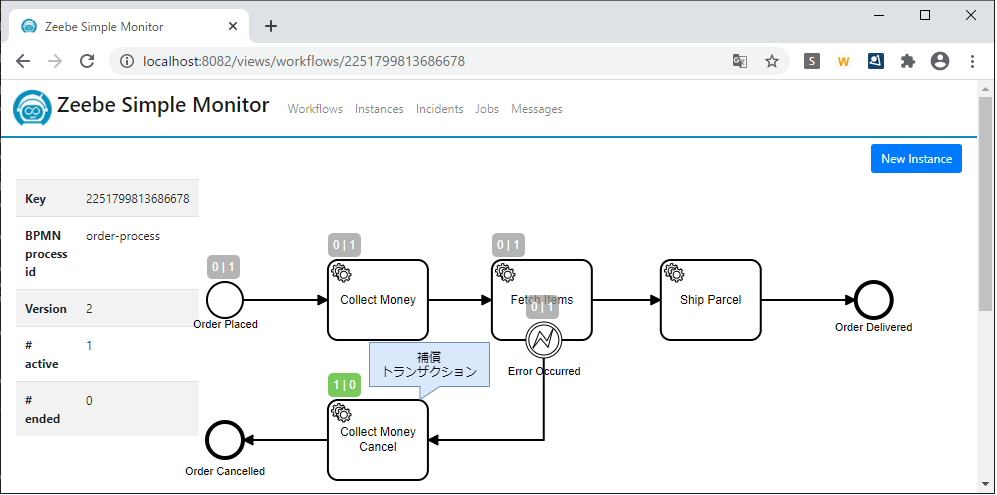Image resolution: width=997 pixels, height=495 pixels.
Task: Open the orange W extension icon
Action: click(844, 61)
